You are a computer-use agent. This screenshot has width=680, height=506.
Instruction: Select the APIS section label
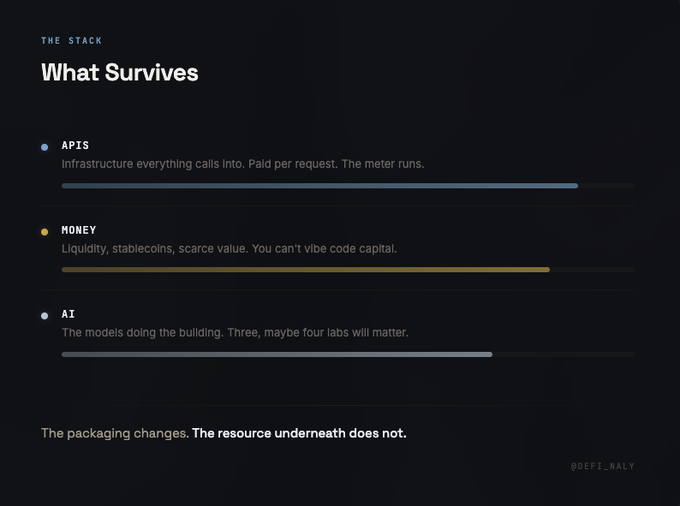pos(75,146)
